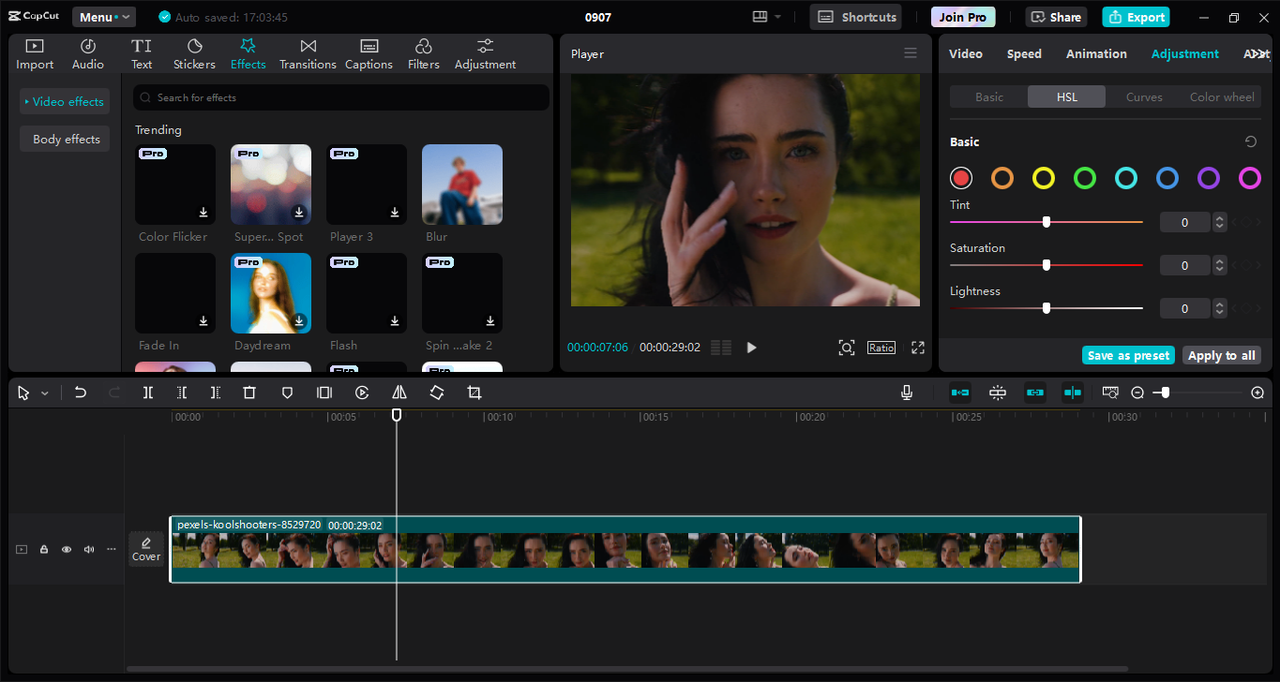Select the Color wheel sub-tab

1222,97
